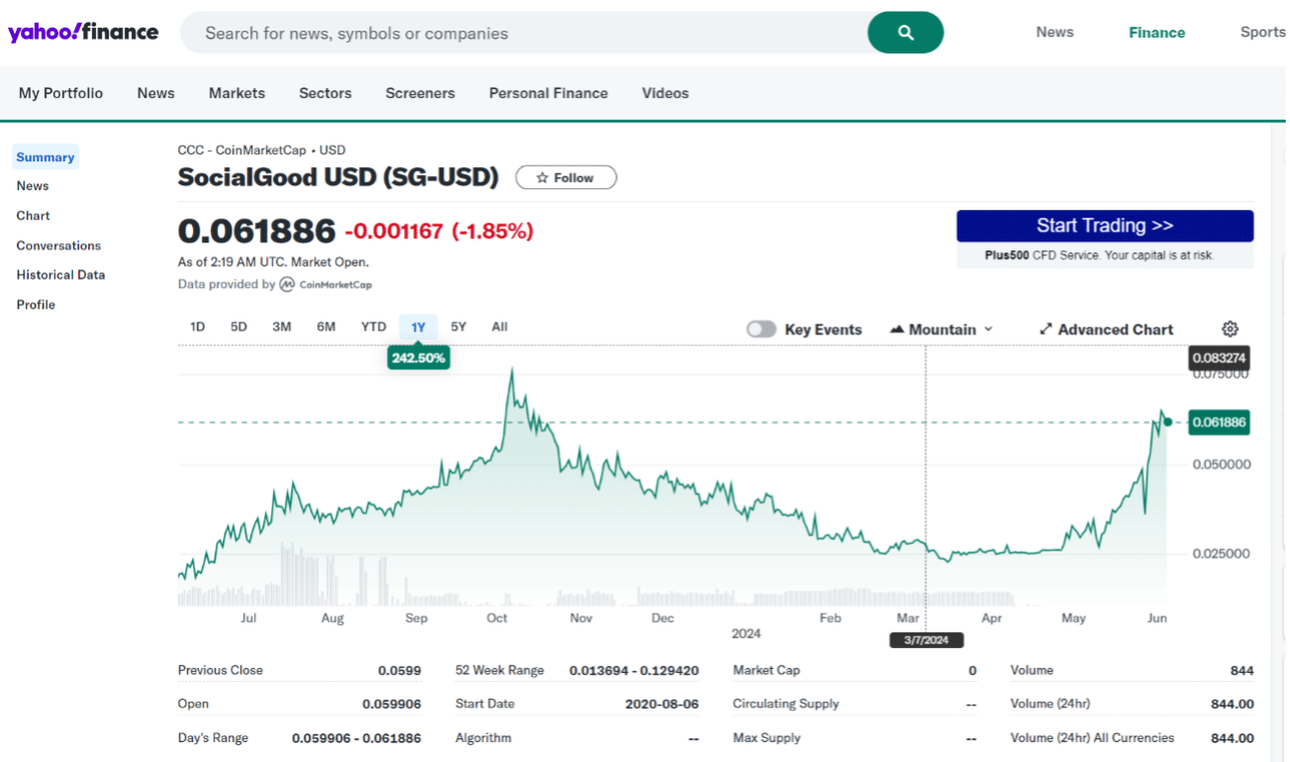Click the Day's Range value
Screen dimensions: 1290x762
(356, 738)
